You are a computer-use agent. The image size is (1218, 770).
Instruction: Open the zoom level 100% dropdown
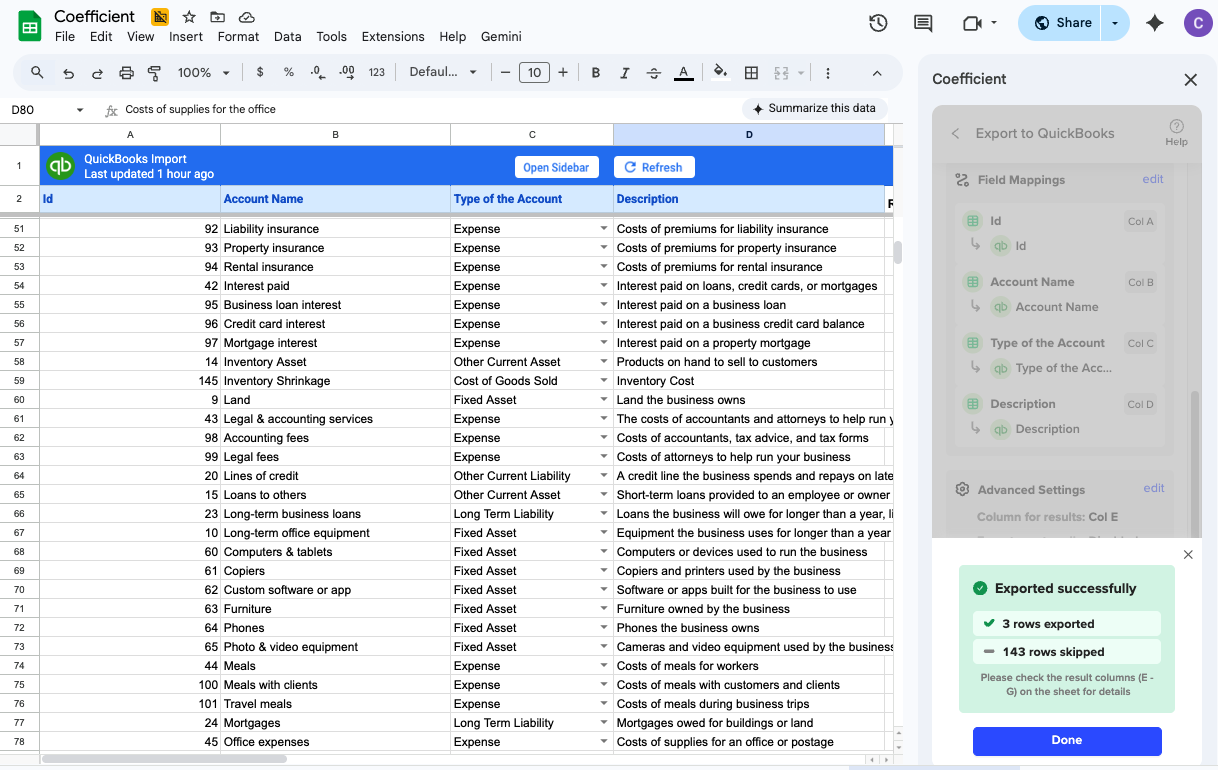tap(203, 73)
